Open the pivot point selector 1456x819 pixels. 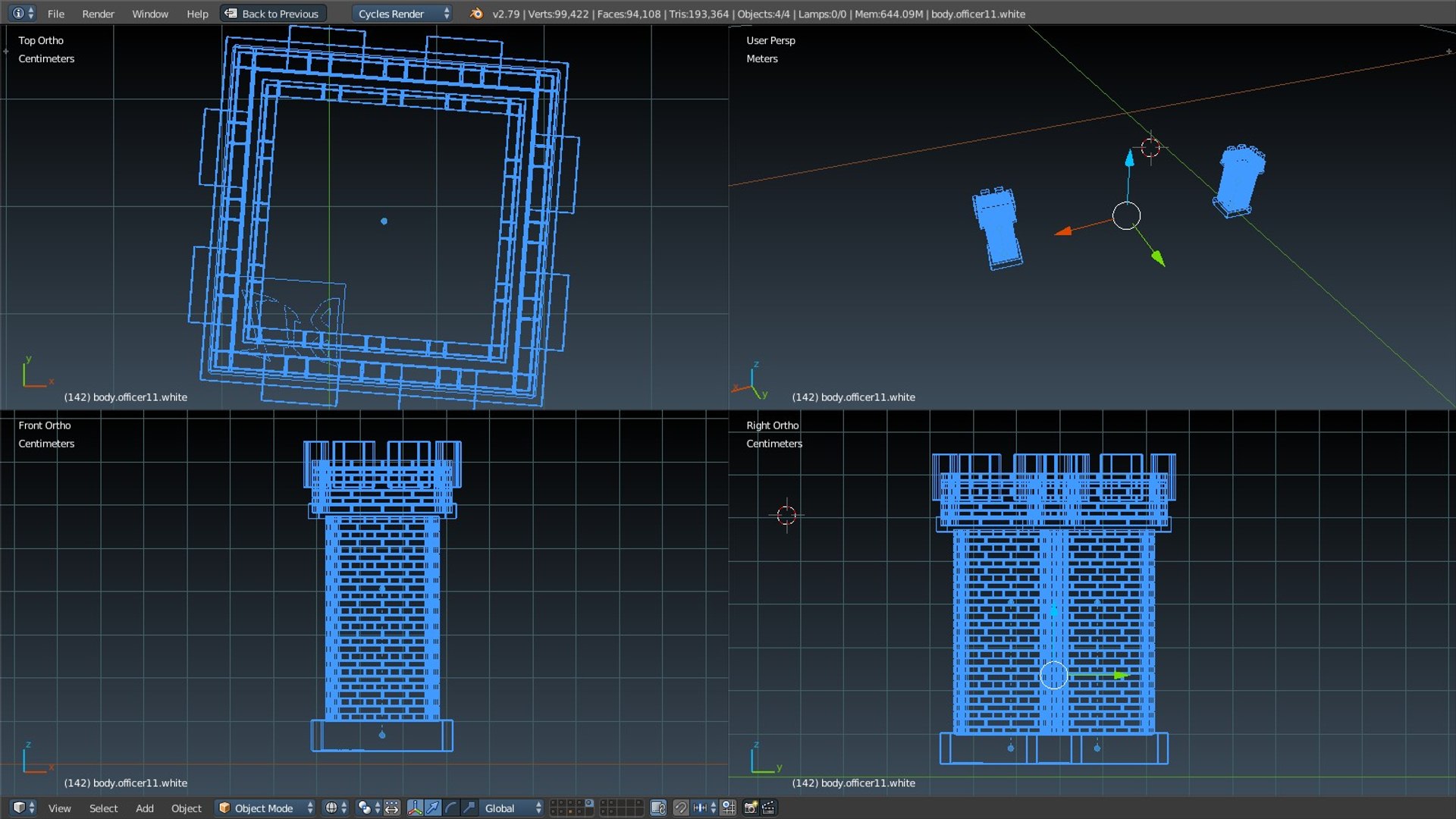coord(368,808)
